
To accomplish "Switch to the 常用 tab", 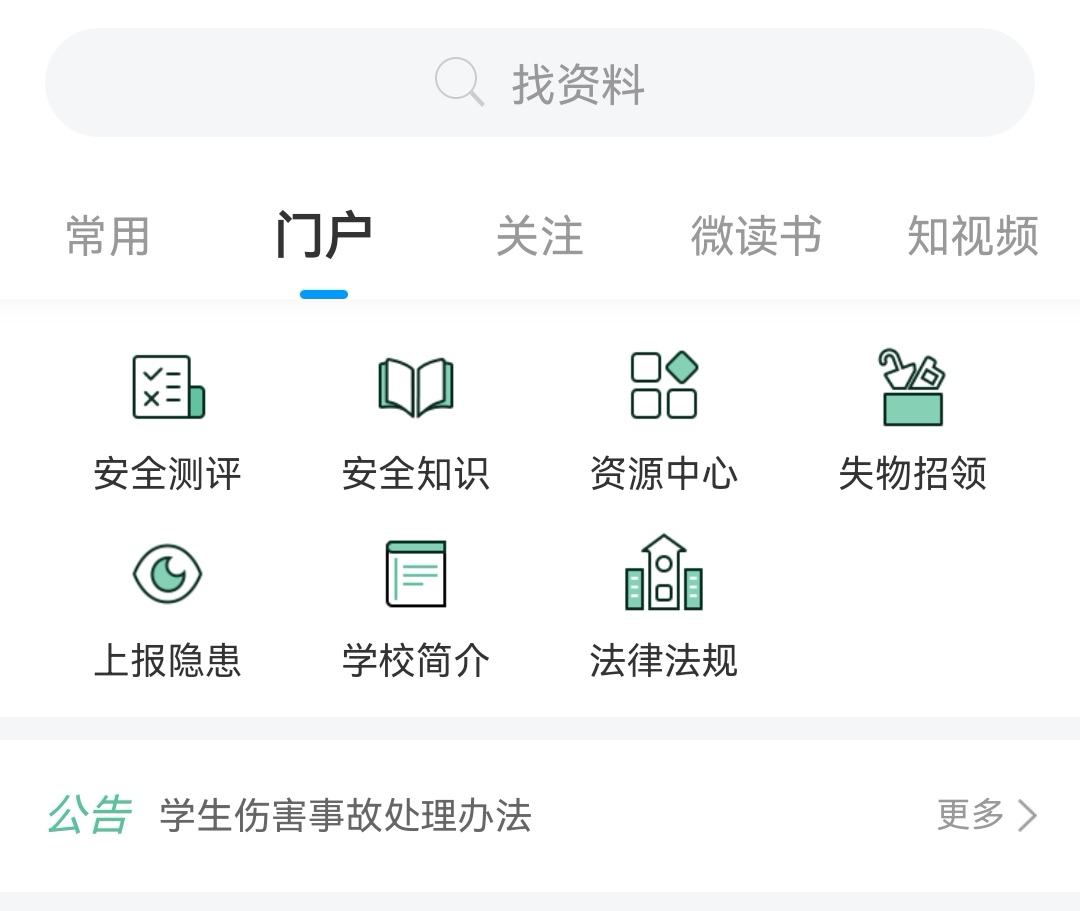I will 108,237.
